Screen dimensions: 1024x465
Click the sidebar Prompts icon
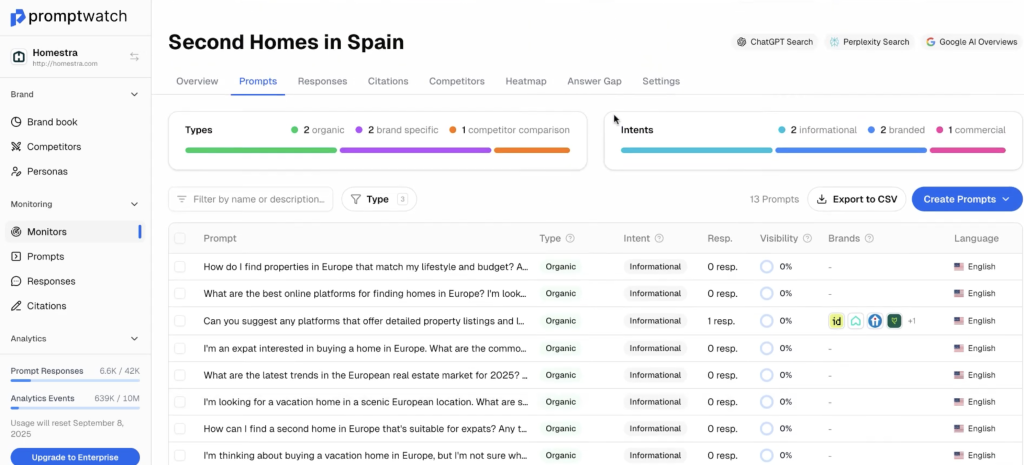[x=16, y=257]
